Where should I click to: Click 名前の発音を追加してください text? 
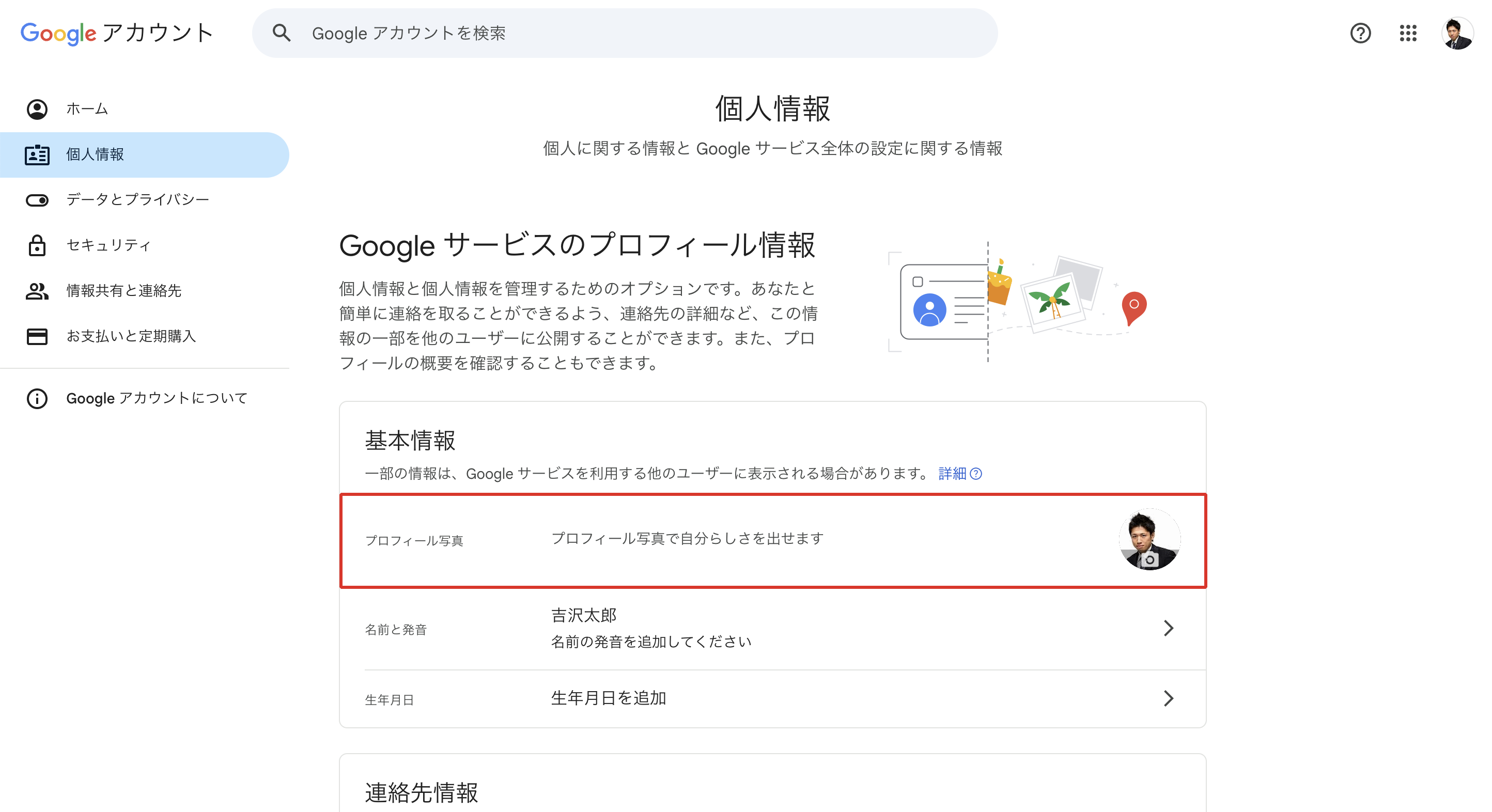pos(651,642)
